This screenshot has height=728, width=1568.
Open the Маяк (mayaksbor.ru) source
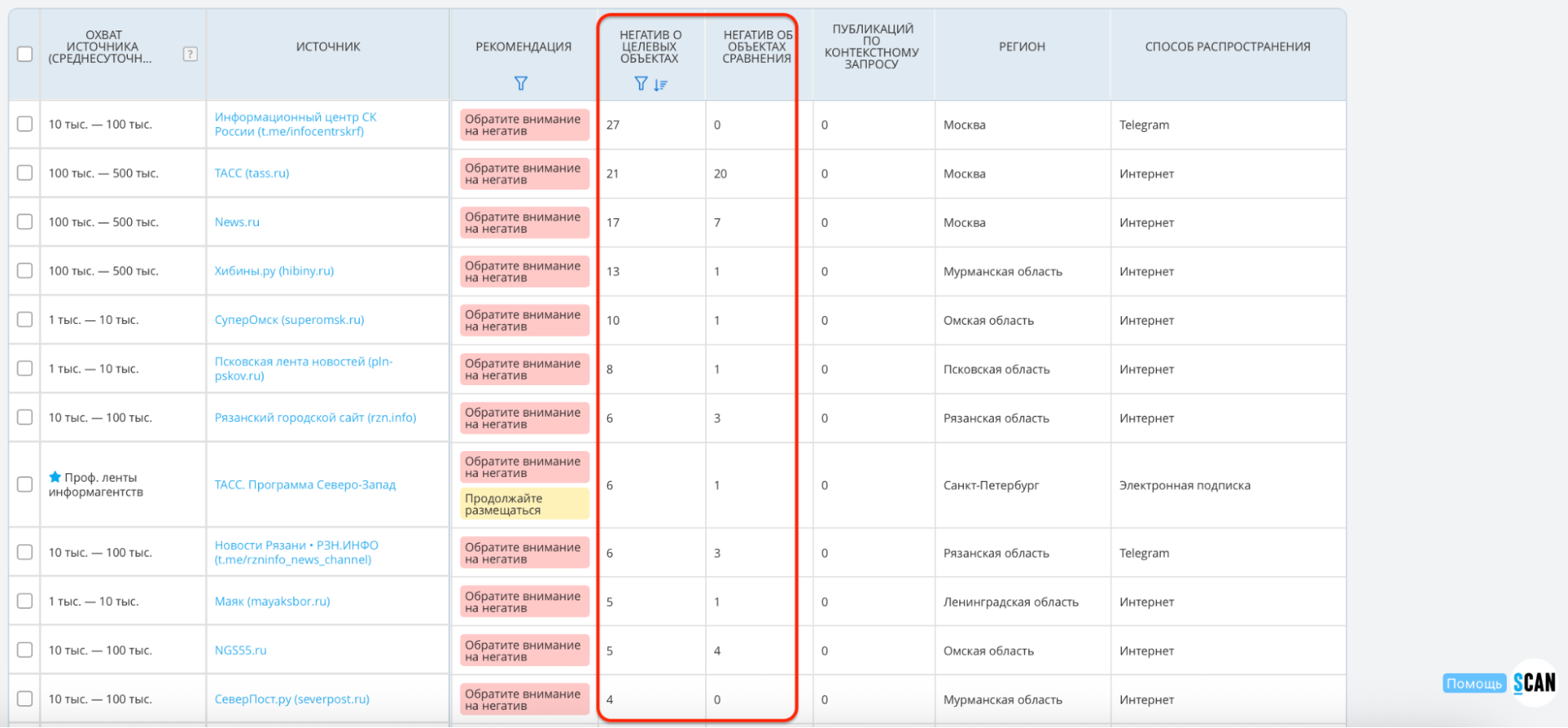272,601
